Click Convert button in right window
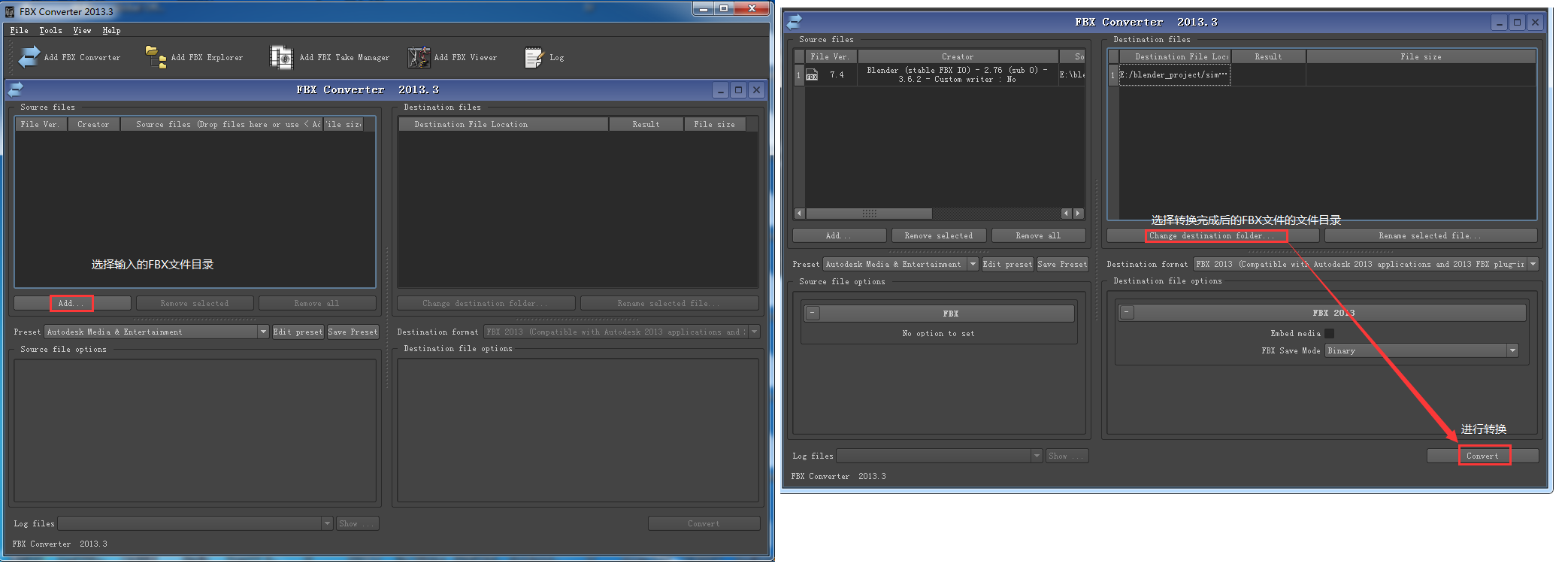The width and height of the screenshot is (1568, 576). (1482, 456)
